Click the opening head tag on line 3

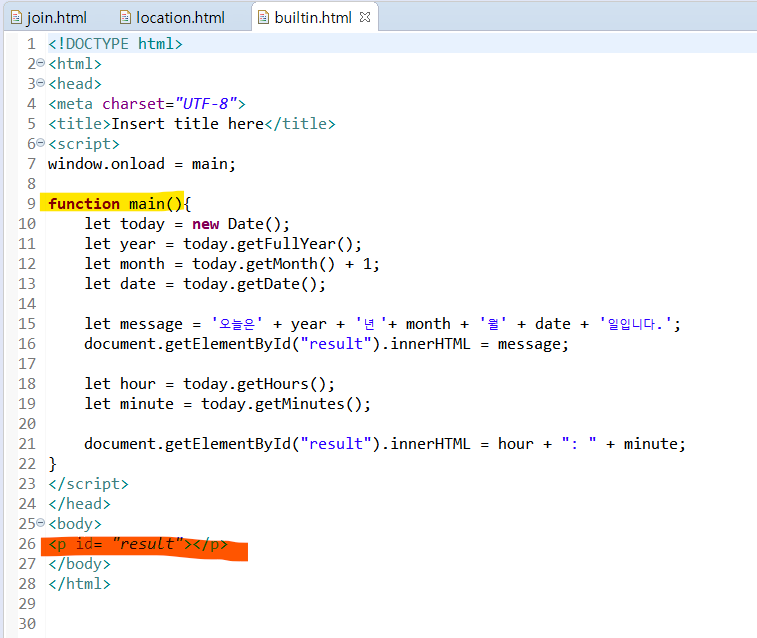[75, 84]
